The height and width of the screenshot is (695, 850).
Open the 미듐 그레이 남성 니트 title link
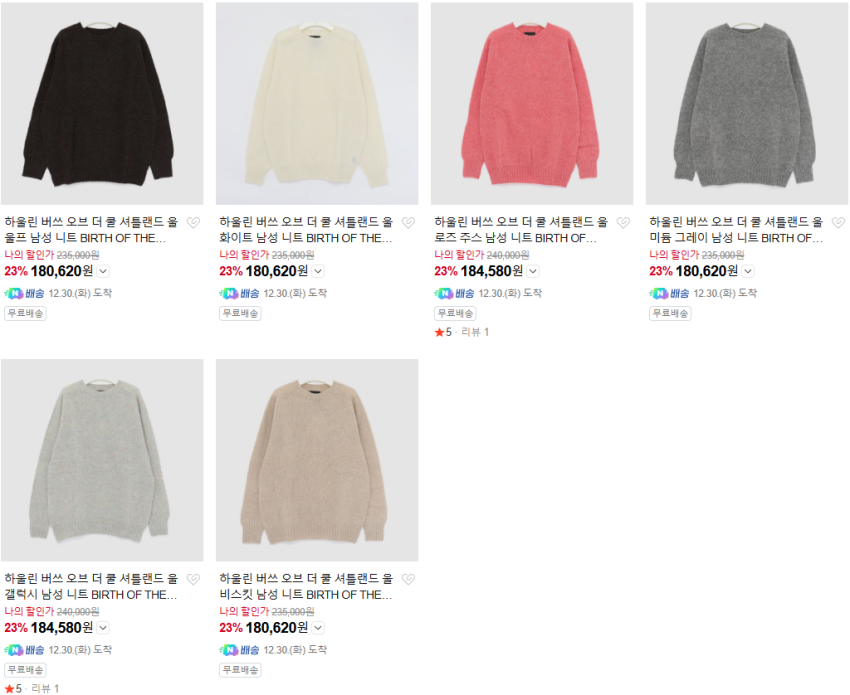pyautogui.click(x=736, y=230)
